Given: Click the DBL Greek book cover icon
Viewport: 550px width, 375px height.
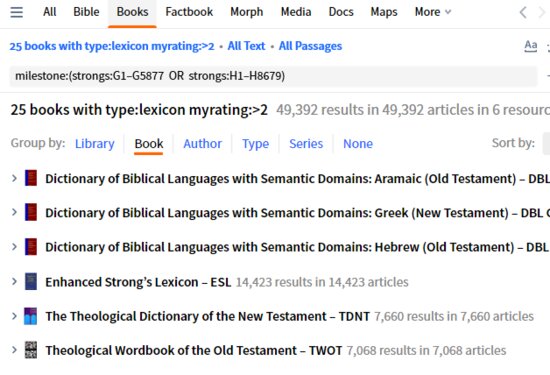Looking at the screenshot, I should 31,212.
